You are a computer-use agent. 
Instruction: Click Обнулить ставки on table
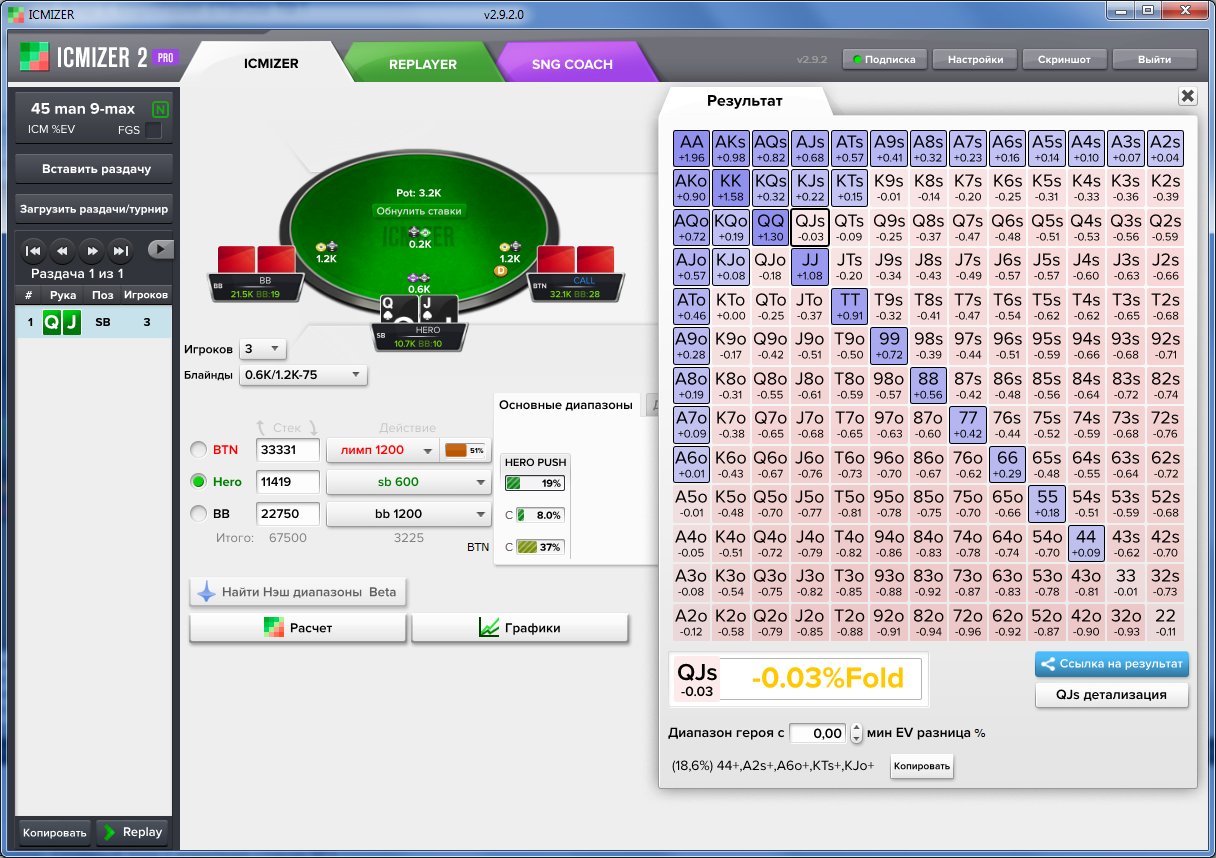419,211
